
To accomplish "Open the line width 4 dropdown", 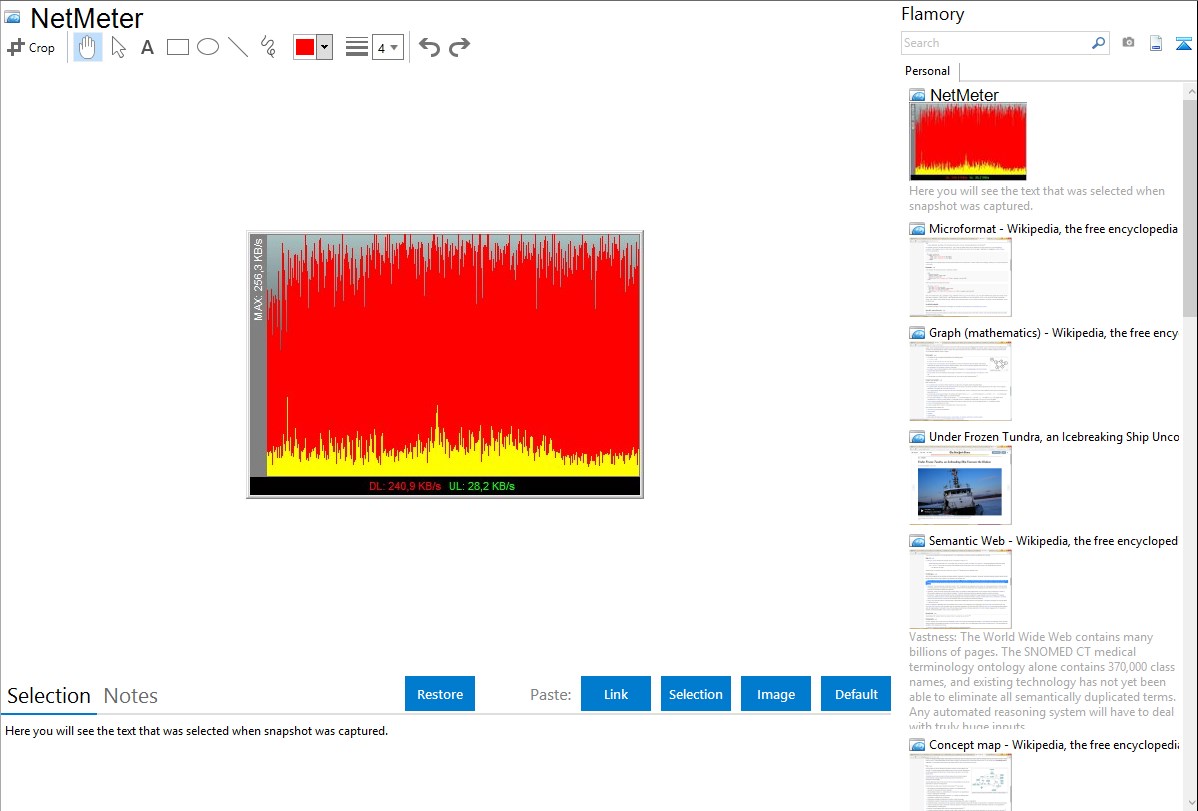I will coord(388,47).
